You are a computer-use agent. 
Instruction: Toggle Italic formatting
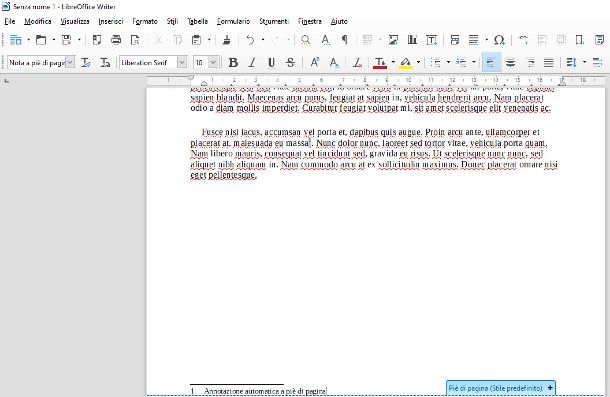[x=252, y=62]
